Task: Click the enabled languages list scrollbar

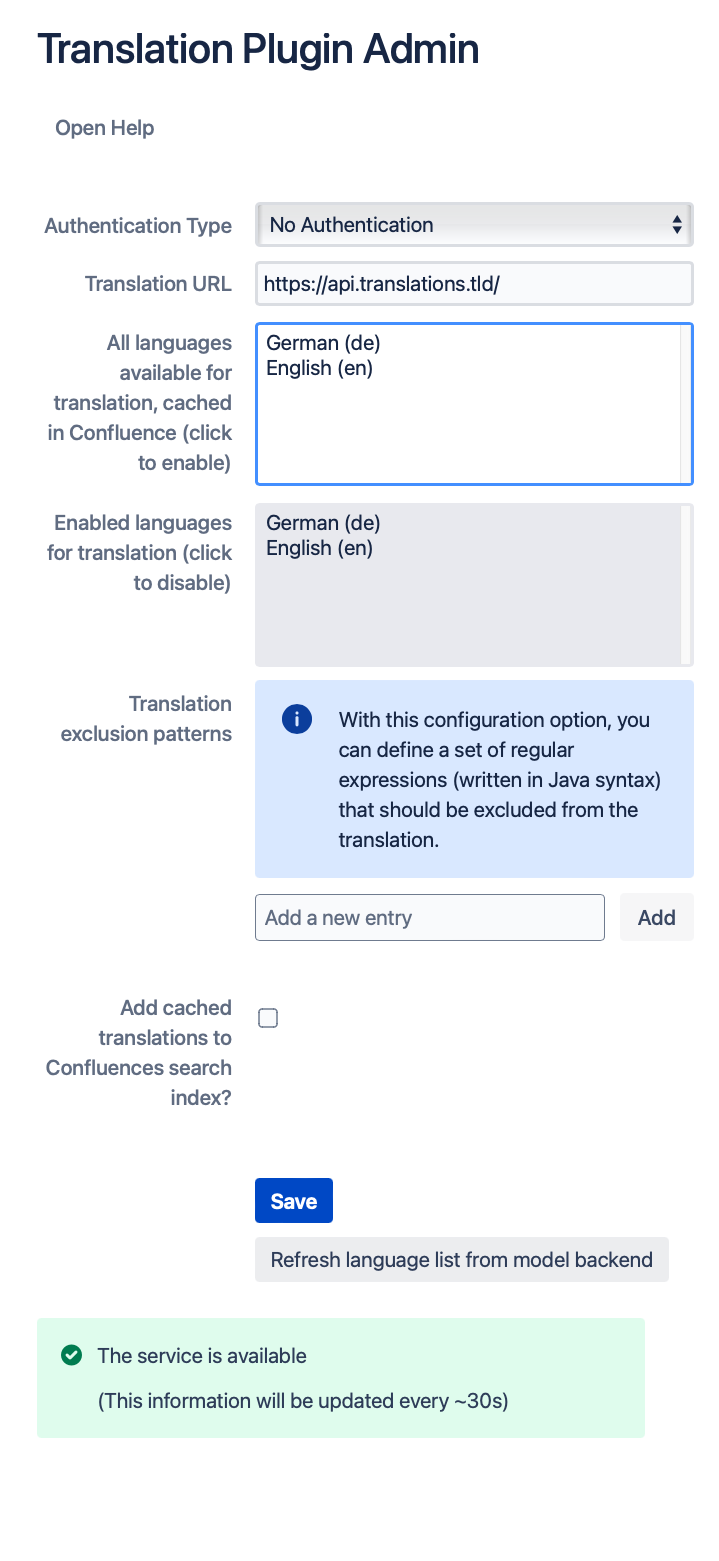Action: point(689,585)
